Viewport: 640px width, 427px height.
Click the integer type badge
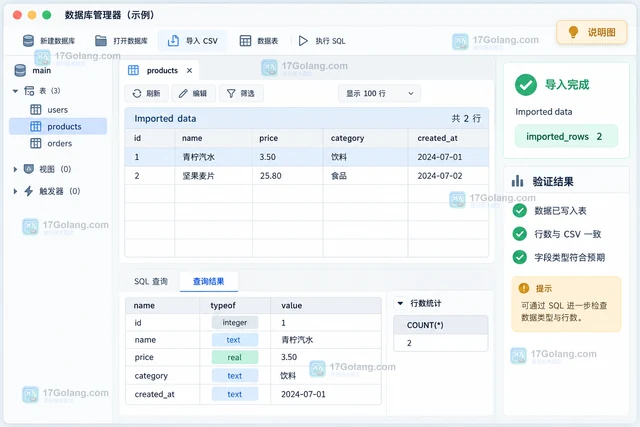(x=235, y=322)
